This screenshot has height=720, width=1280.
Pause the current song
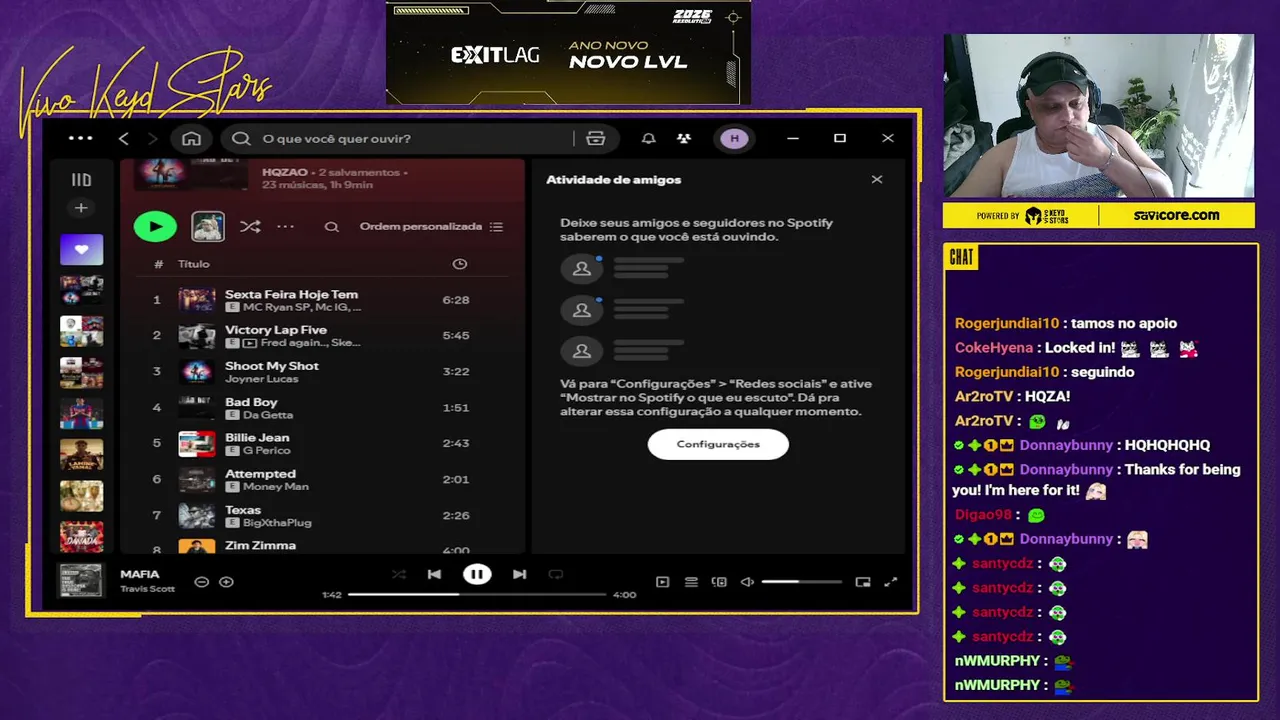(x=477, y=574)
